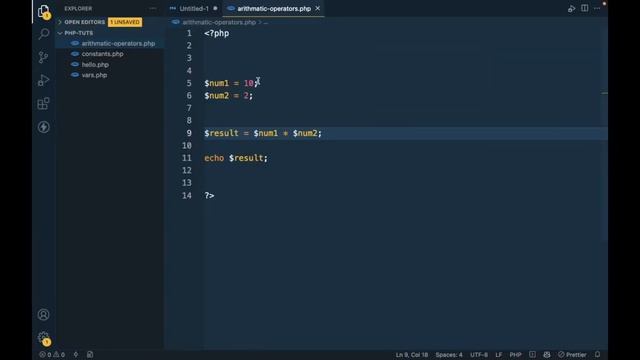
Task: Open the Accounts menu icon
Action: point(43,315)
